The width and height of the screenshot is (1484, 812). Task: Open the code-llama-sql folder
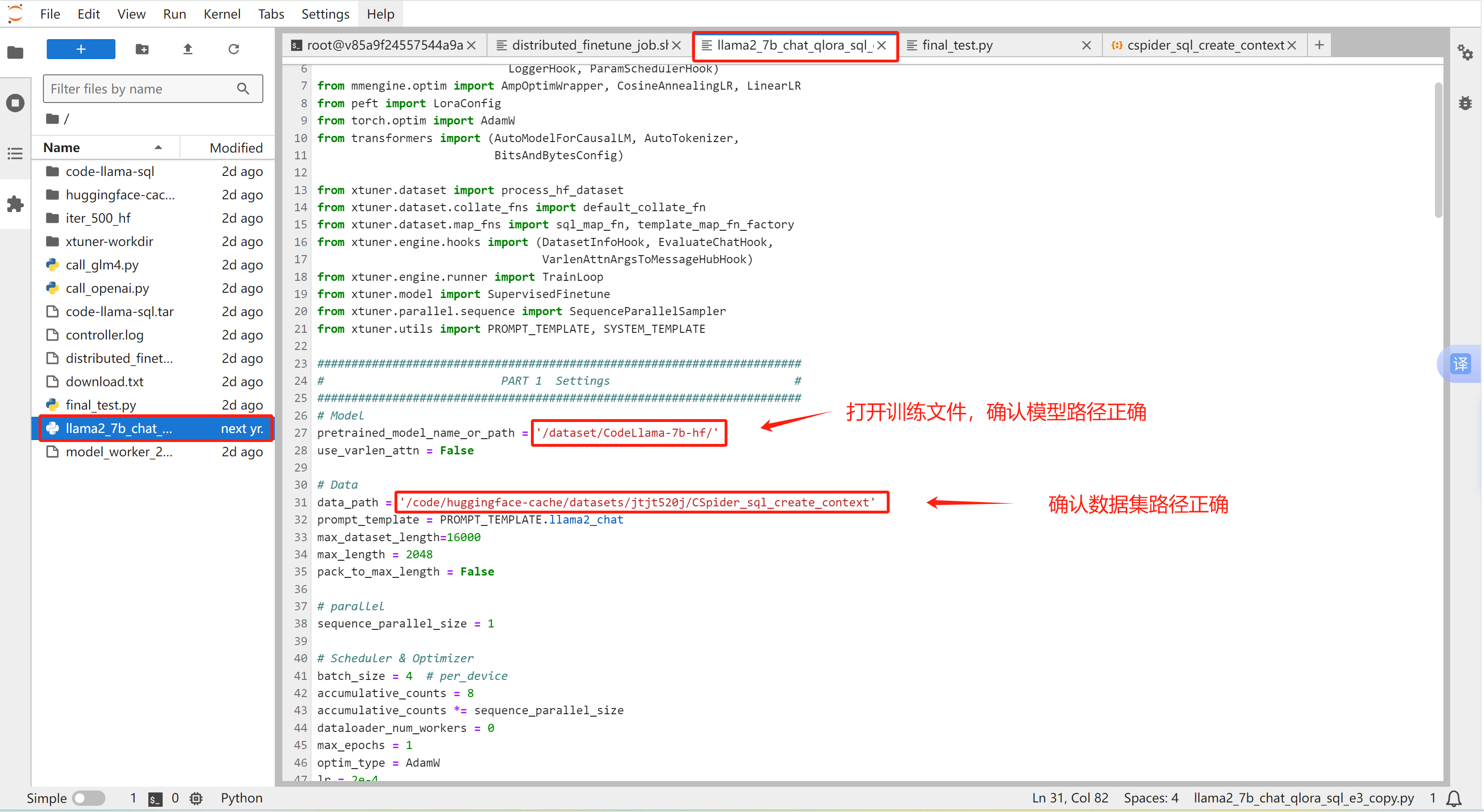(x=153, y=171)
